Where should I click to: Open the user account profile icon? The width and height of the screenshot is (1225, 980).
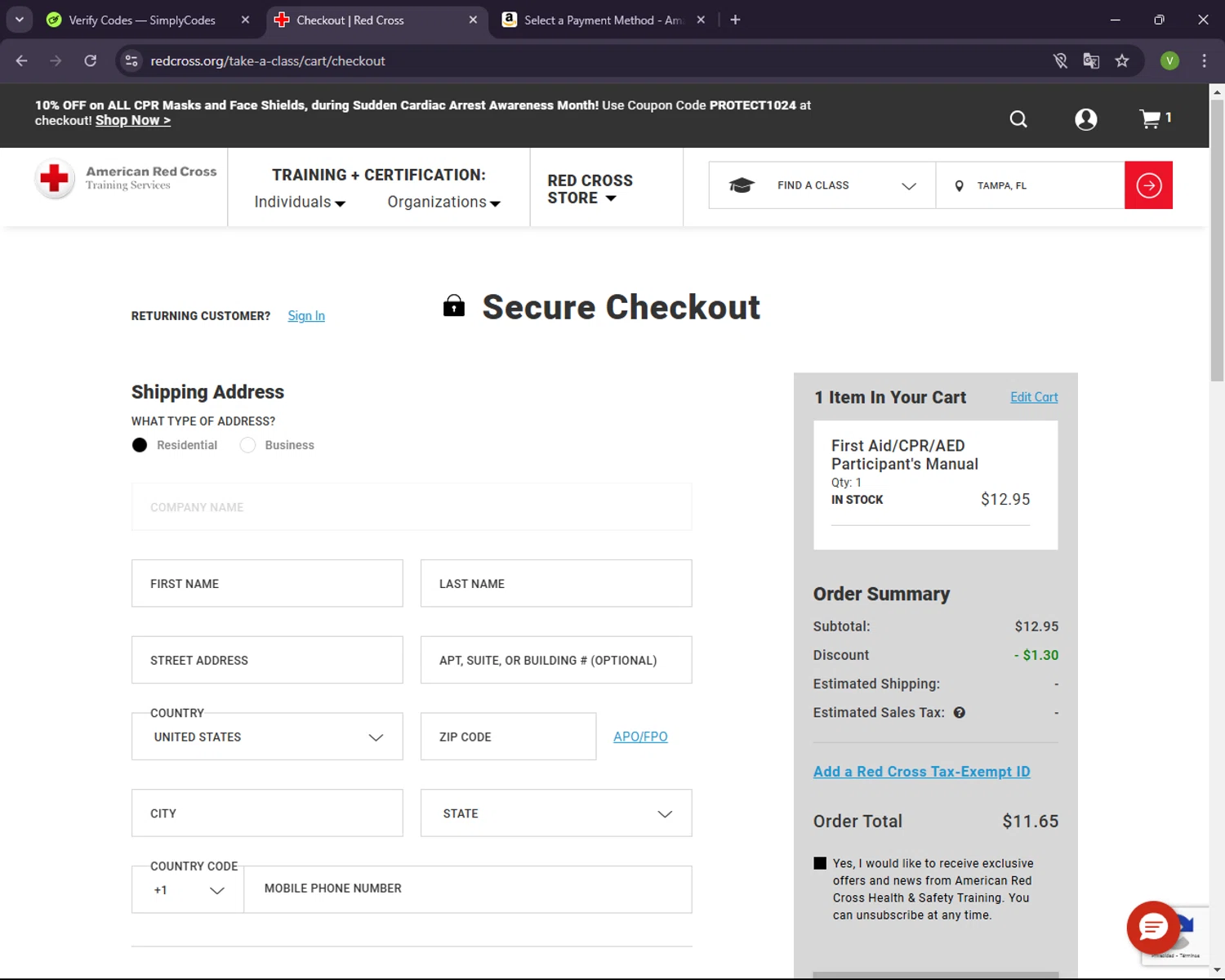coord(1086,119)
